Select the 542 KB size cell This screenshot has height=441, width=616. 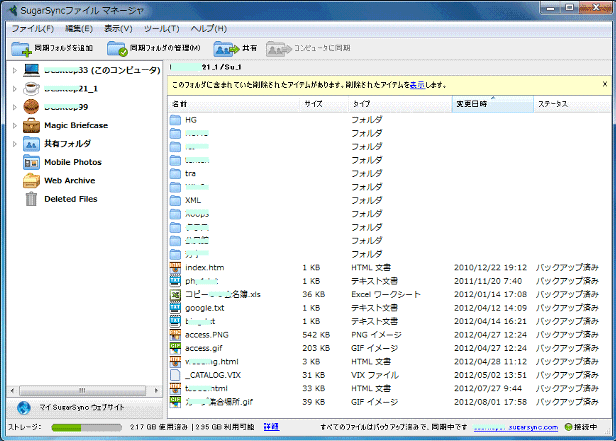(x=316, y=335)
